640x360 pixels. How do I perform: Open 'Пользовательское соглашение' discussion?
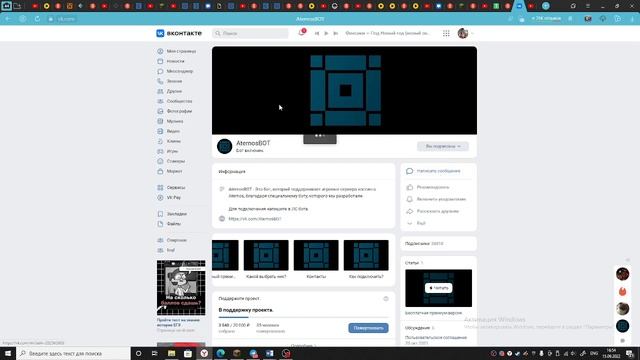436,338
